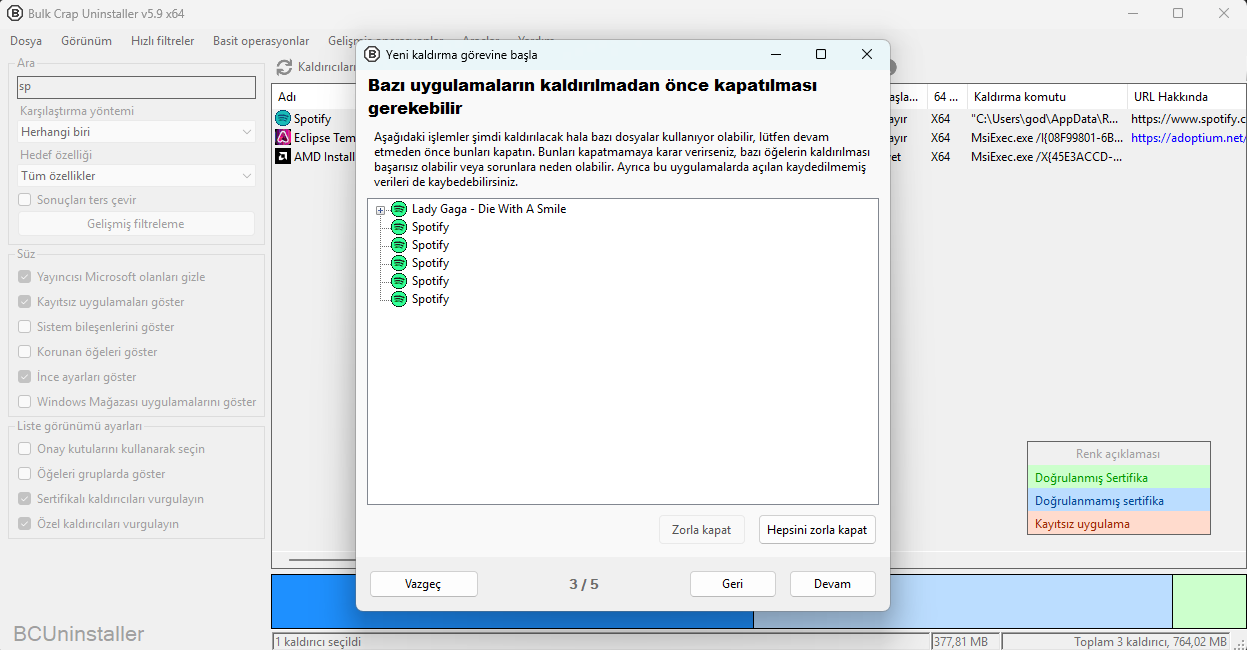Maximize the Yeni kaldırma görevine başla dialog
This screenshot has height=650, width=1247.
click(x=821, y=54)
